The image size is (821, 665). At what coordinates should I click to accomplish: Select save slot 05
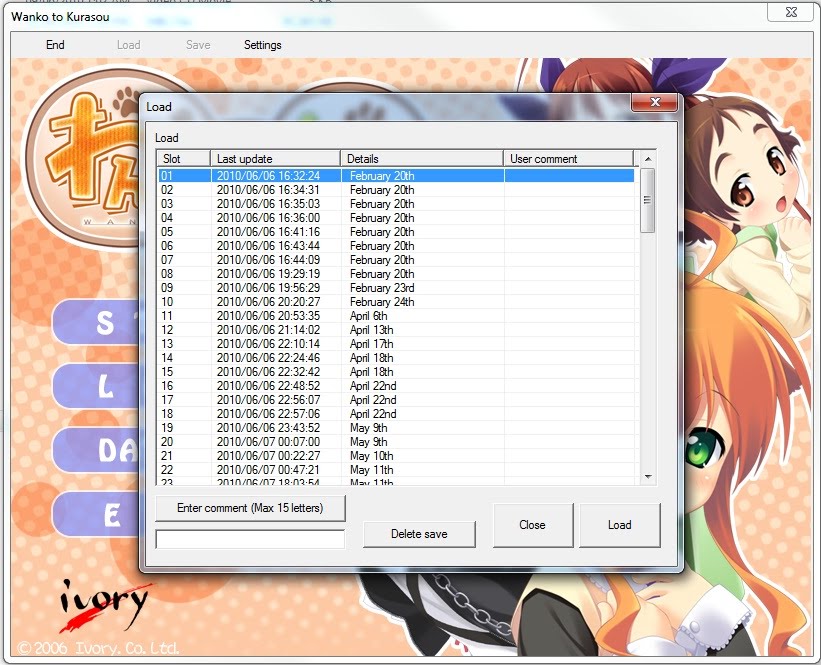point(396,232)
